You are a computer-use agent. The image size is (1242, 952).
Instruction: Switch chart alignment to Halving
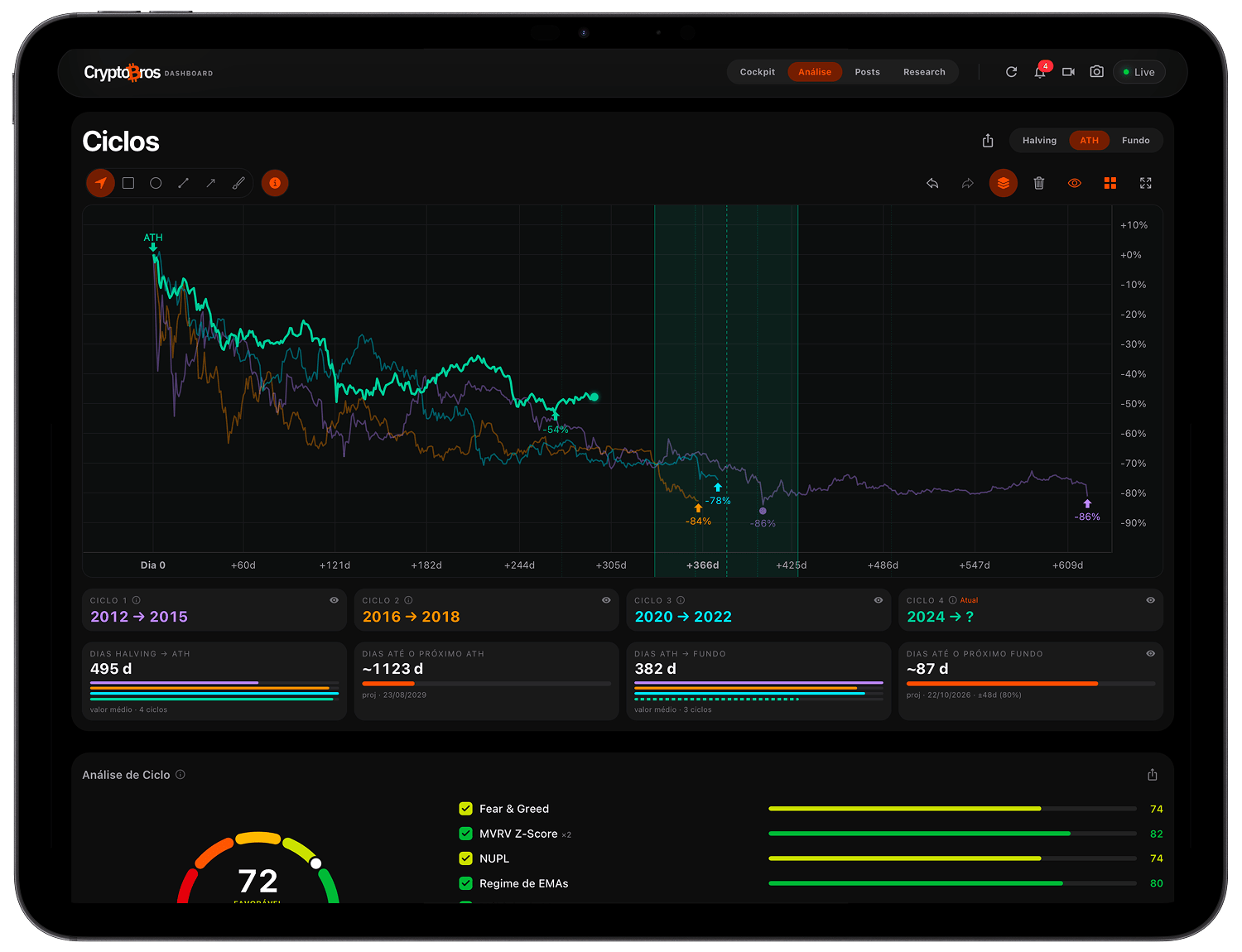(x=1039, y=141)
